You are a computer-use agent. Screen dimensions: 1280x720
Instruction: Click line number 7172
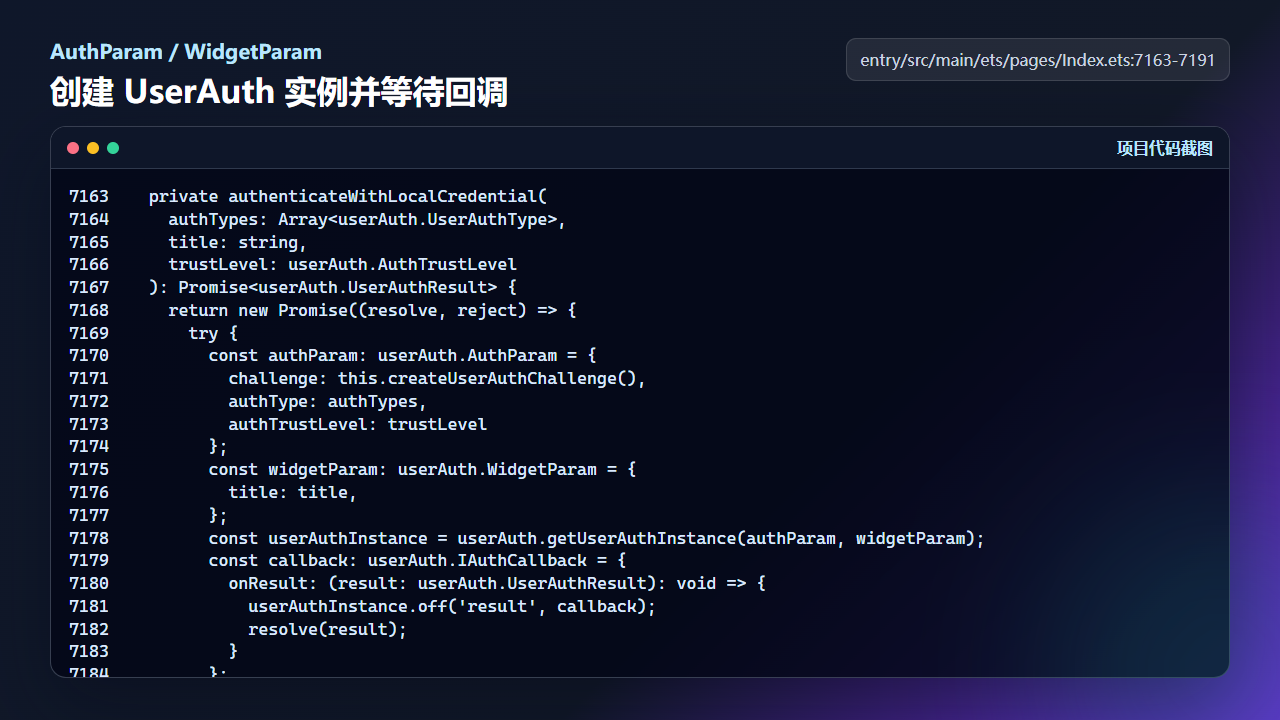[89, 401]
